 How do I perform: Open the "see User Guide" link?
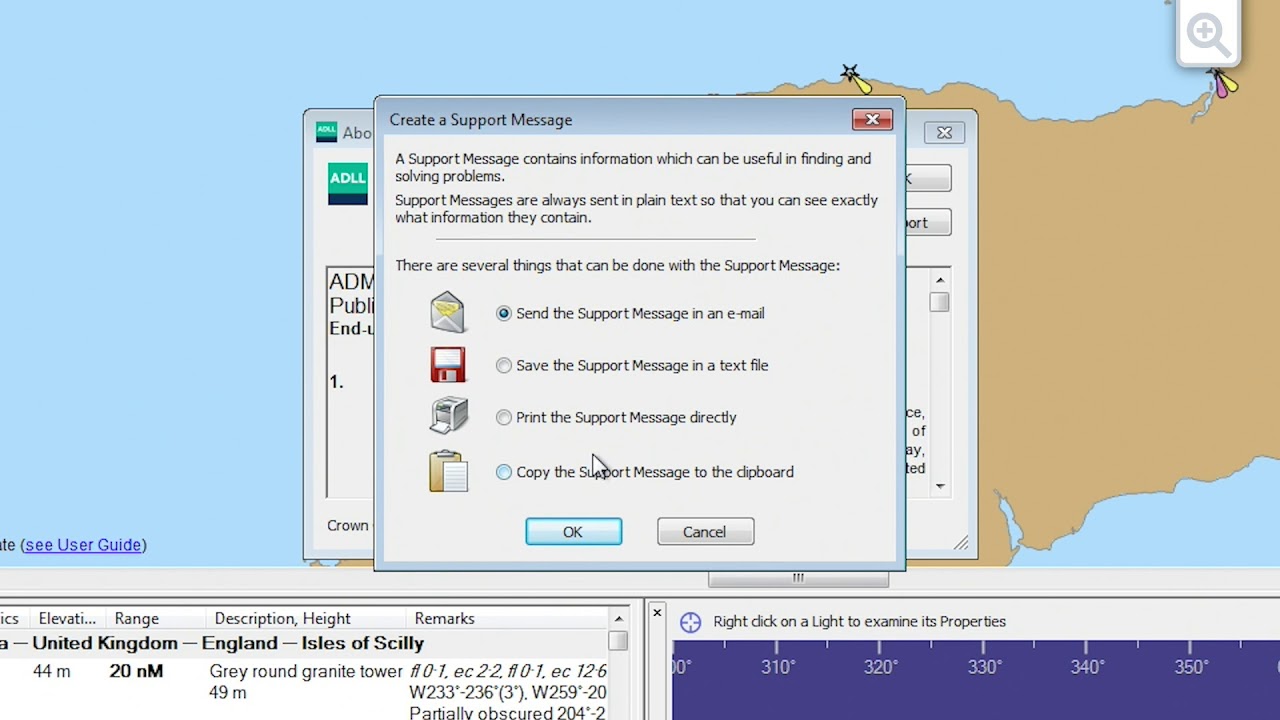pos(83,544)
